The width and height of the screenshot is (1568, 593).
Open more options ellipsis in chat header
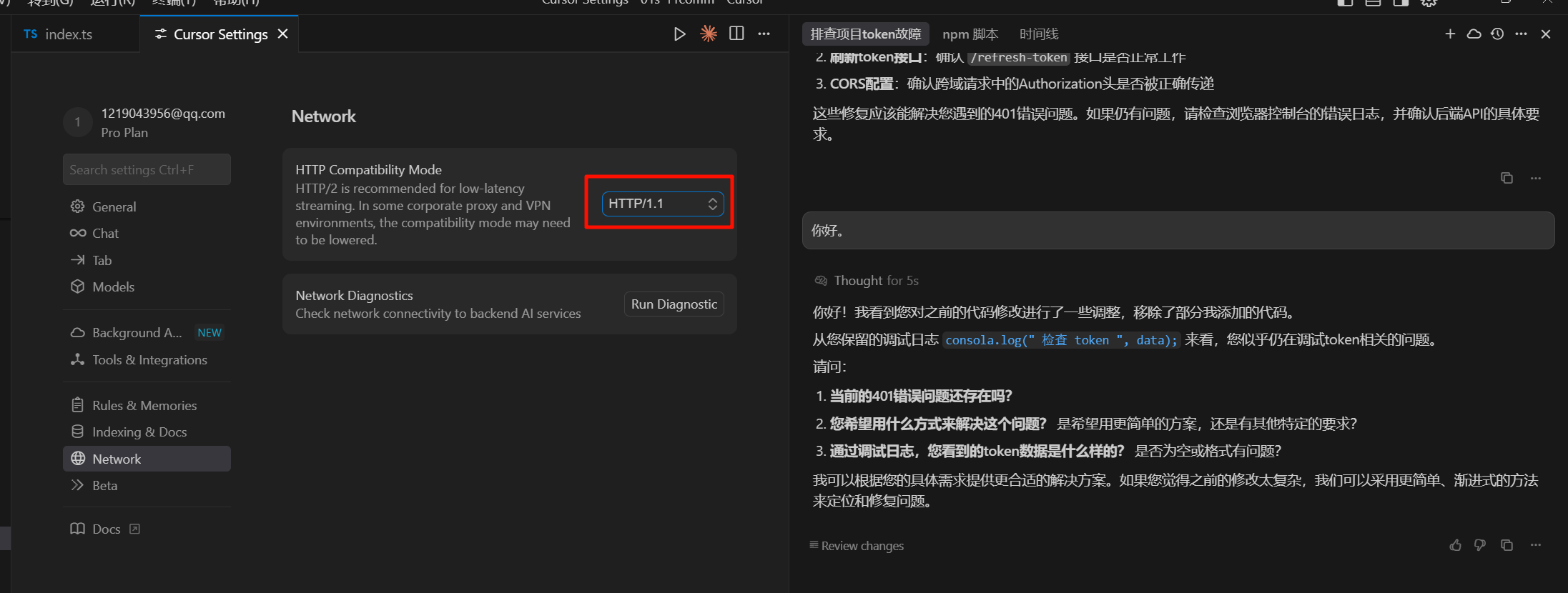click(1521, 34)
